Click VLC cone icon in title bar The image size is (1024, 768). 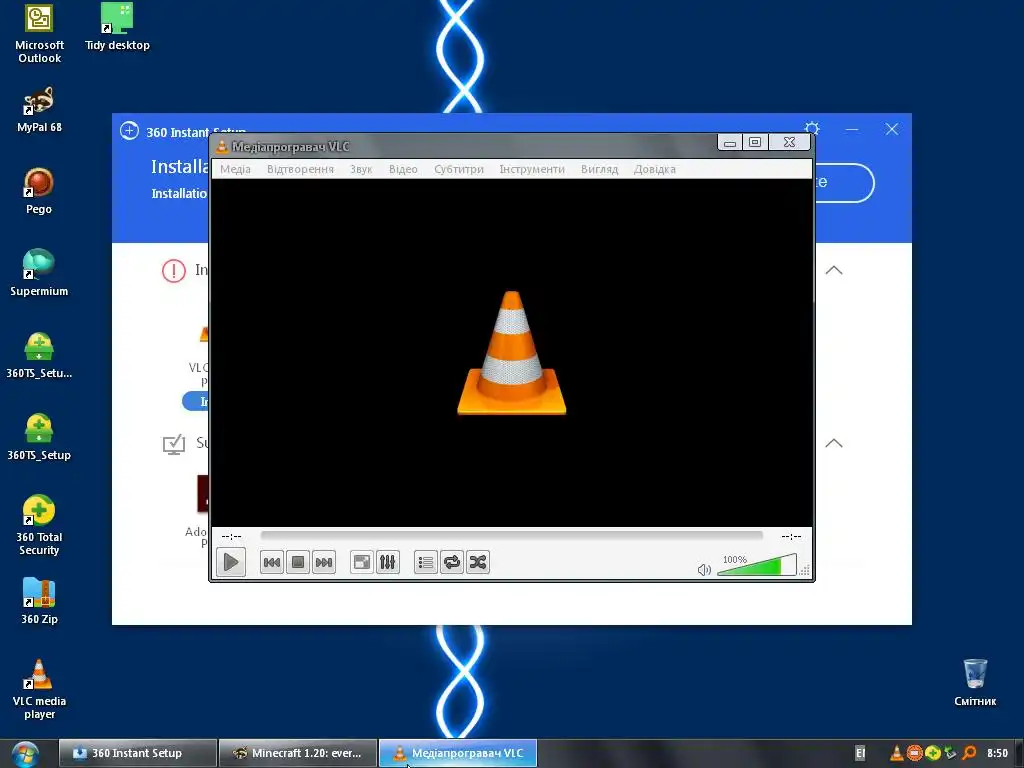(x=221, y=146)
